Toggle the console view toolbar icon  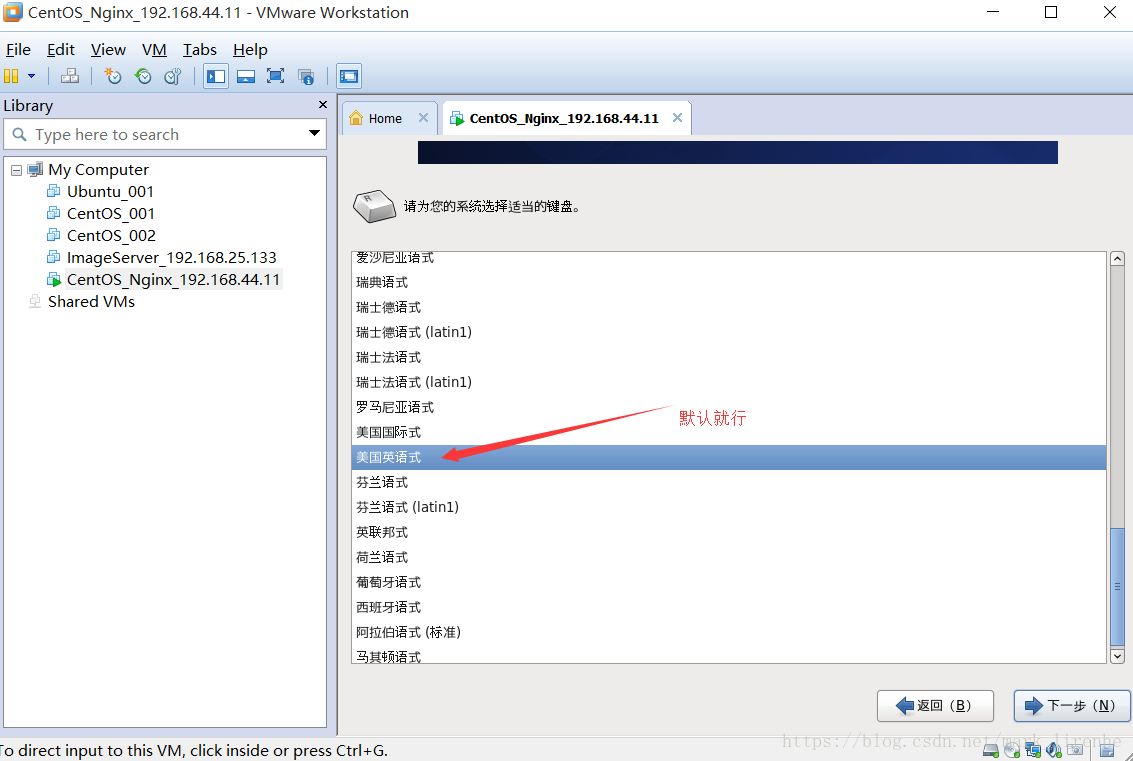coord(349,76)
